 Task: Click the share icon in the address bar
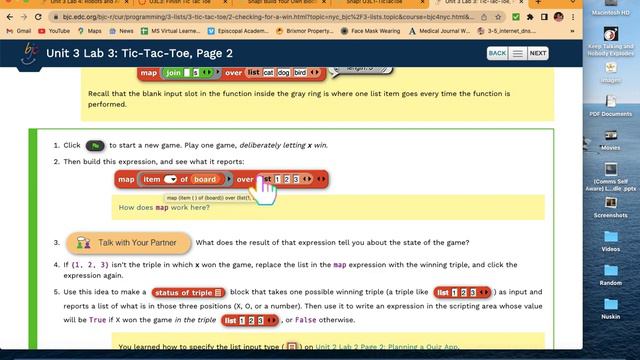click(484, 17)
